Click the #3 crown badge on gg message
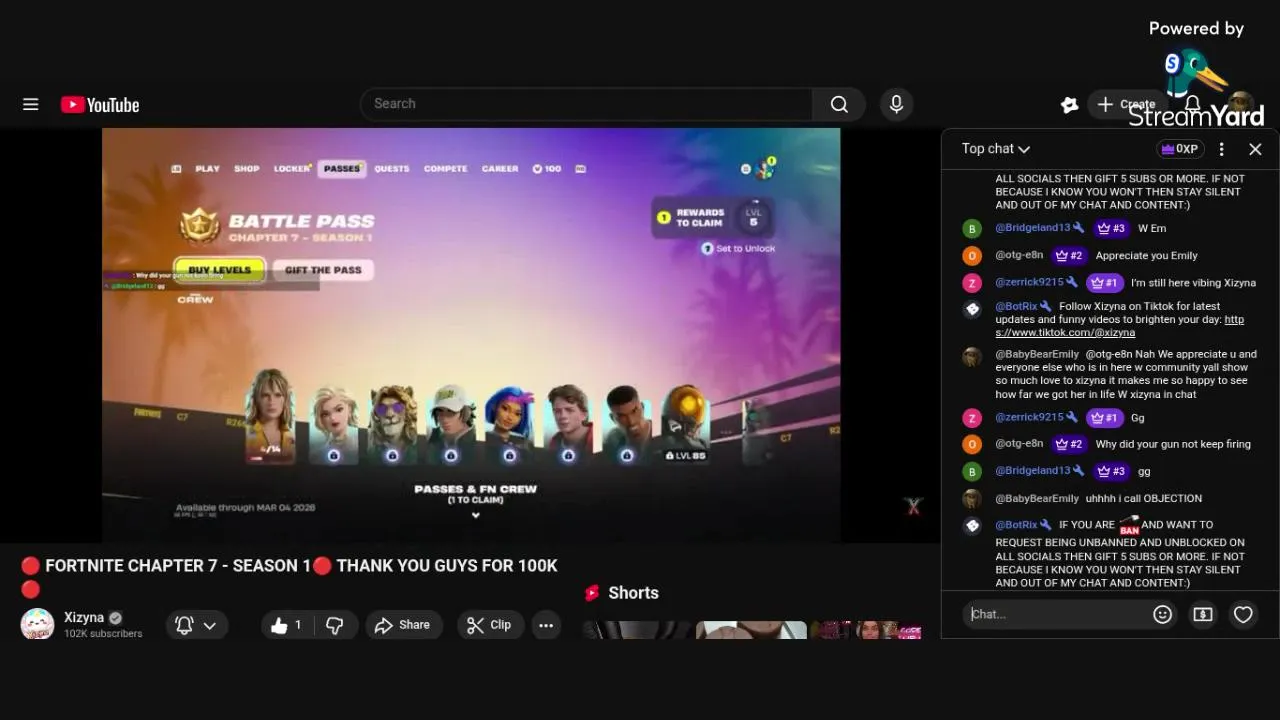This screenshot has width=1280, height=720. pos(1110,471)
